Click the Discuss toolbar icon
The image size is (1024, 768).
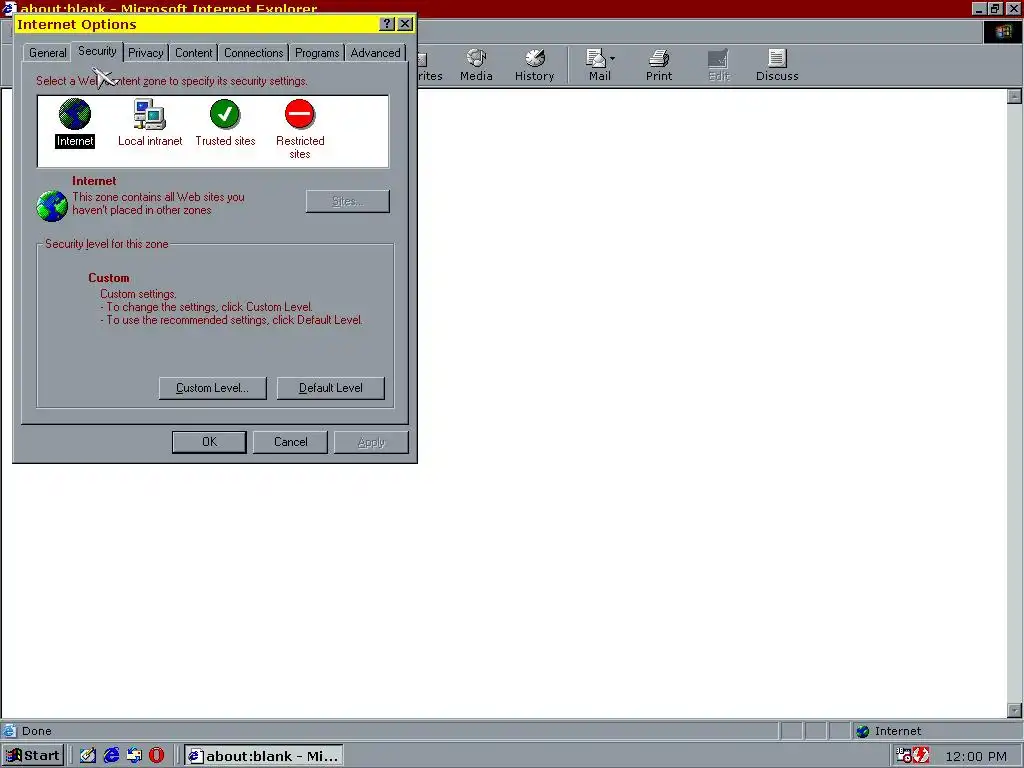pyautogui.click(x=777, y=59)
